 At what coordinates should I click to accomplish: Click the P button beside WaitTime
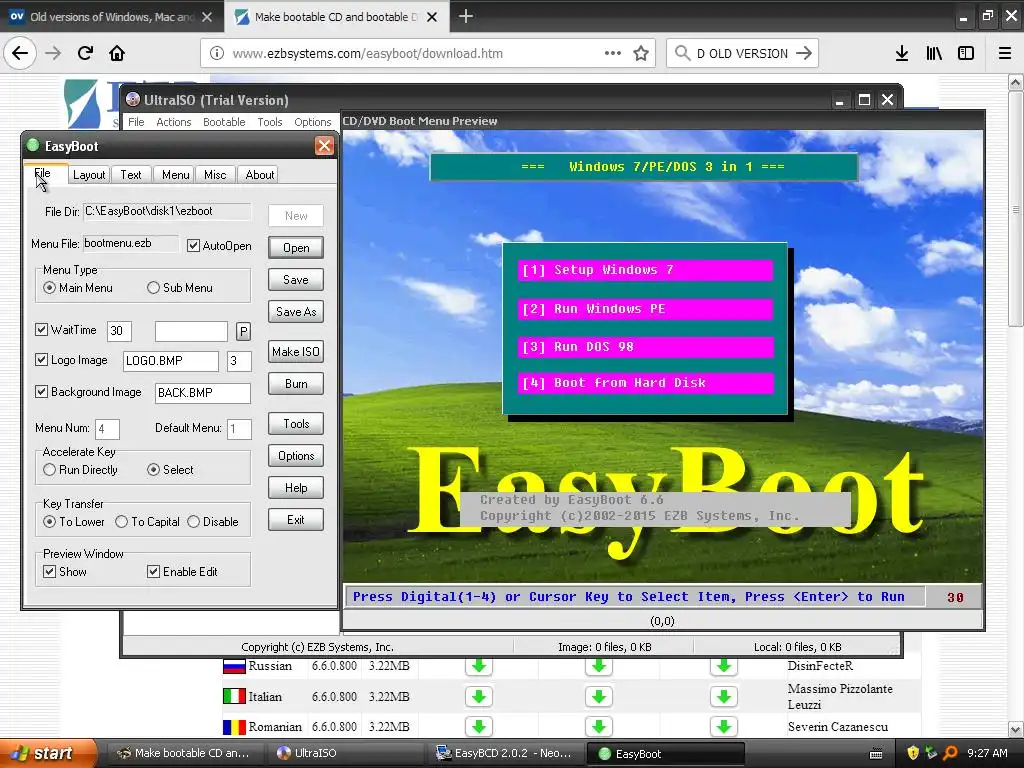point(244,331)
